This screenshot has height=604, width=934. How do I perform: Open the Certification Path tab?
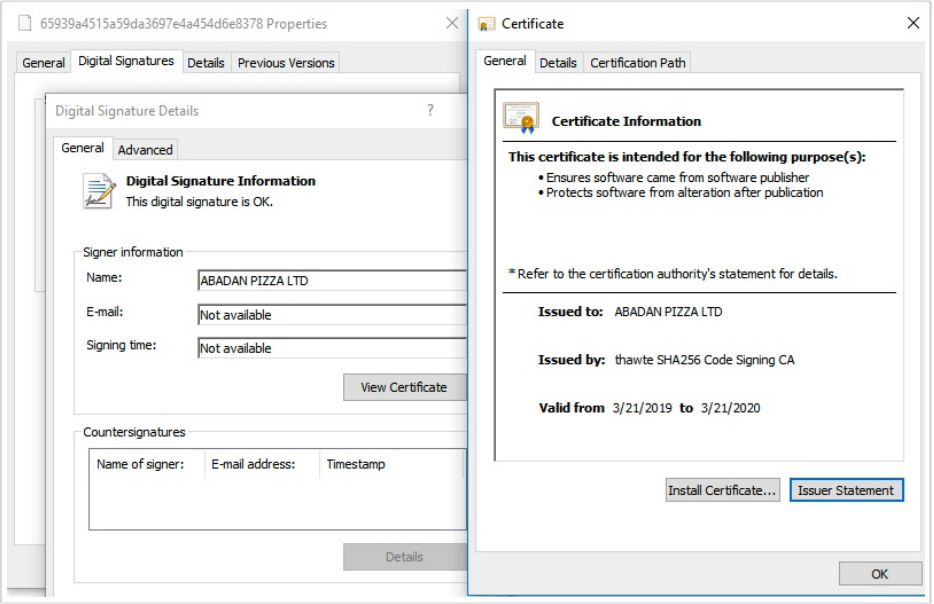click(x=637, y=63)
